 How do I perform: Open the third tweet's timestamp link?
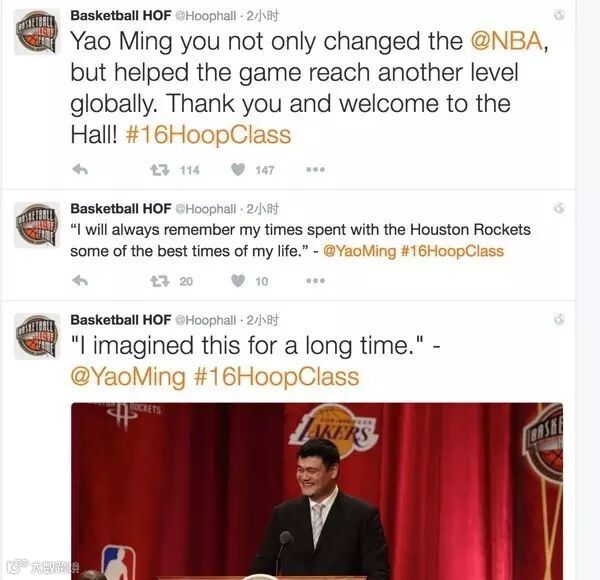coord(262,320)
